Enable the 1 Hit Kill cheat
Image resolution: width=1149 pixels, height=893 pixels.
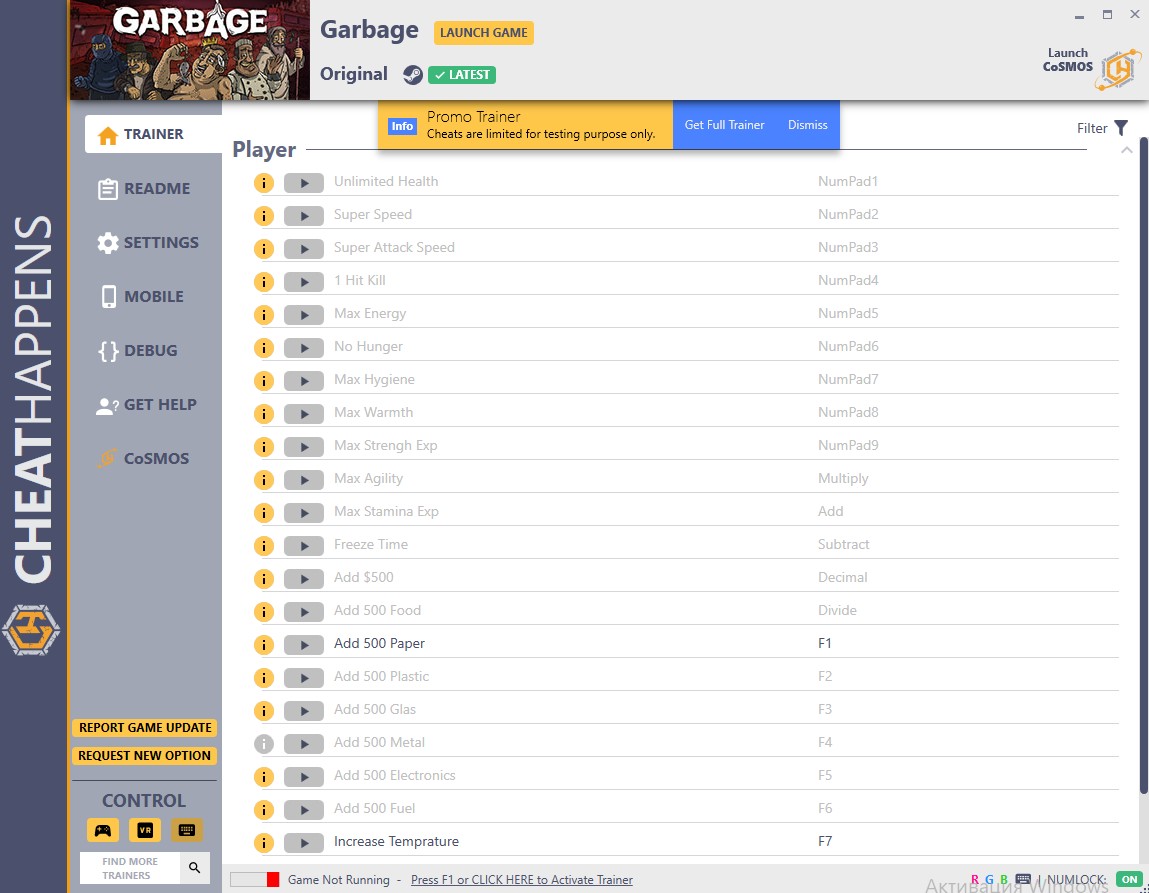pos(304,282)
